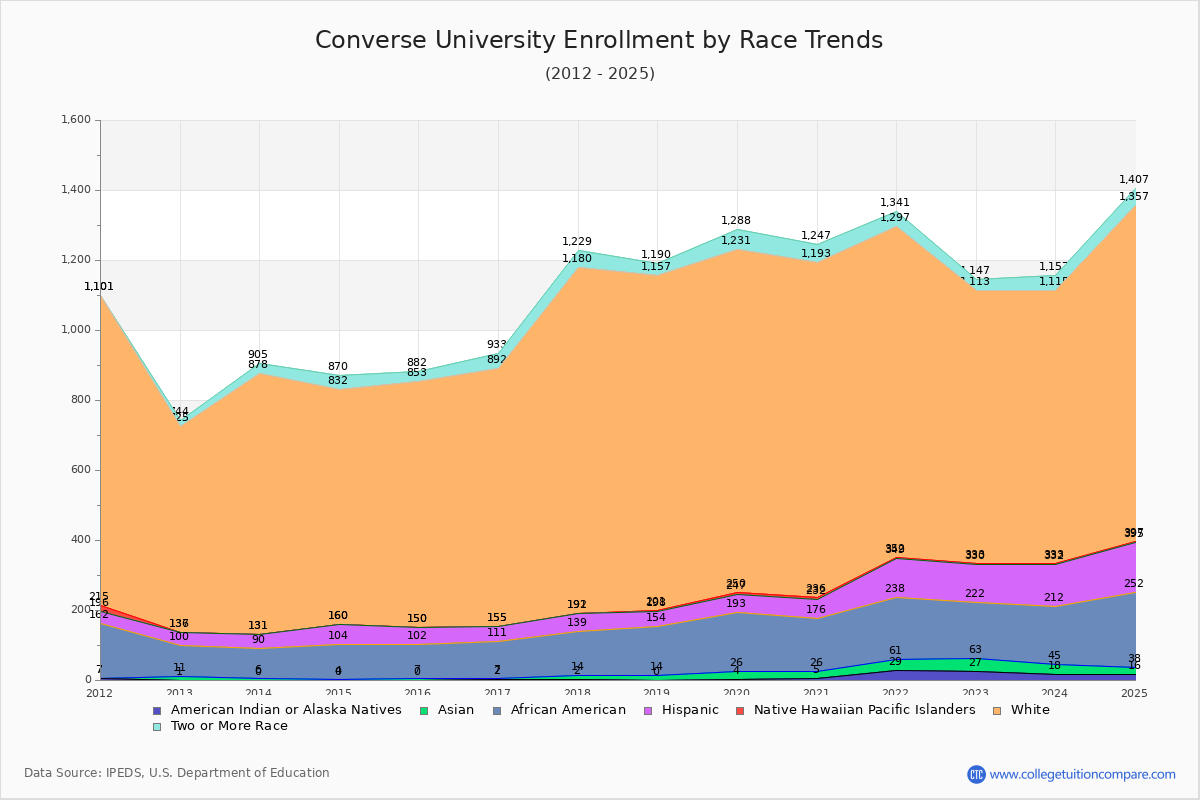Image resolution: width=1200 pixels, height=800 pixels.
Task: Click the 905 data label for 2014
Action: pos(258,354)
